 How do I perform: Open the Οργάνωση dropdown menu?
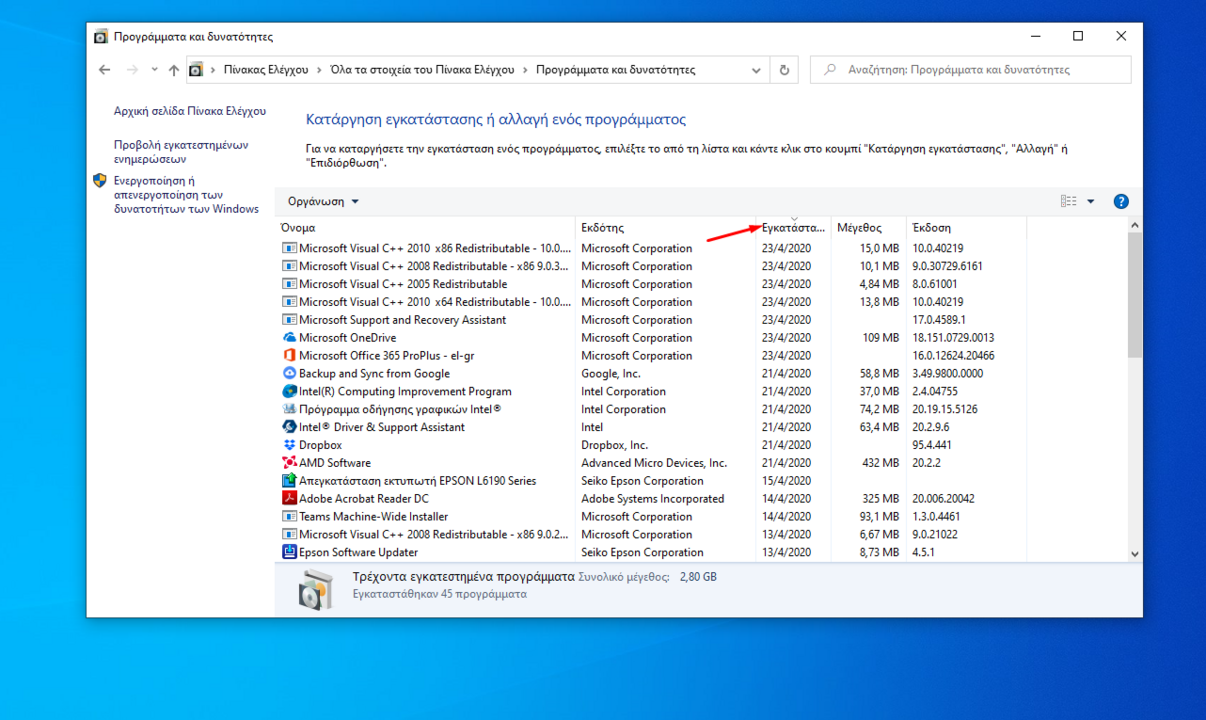[323, 201]
